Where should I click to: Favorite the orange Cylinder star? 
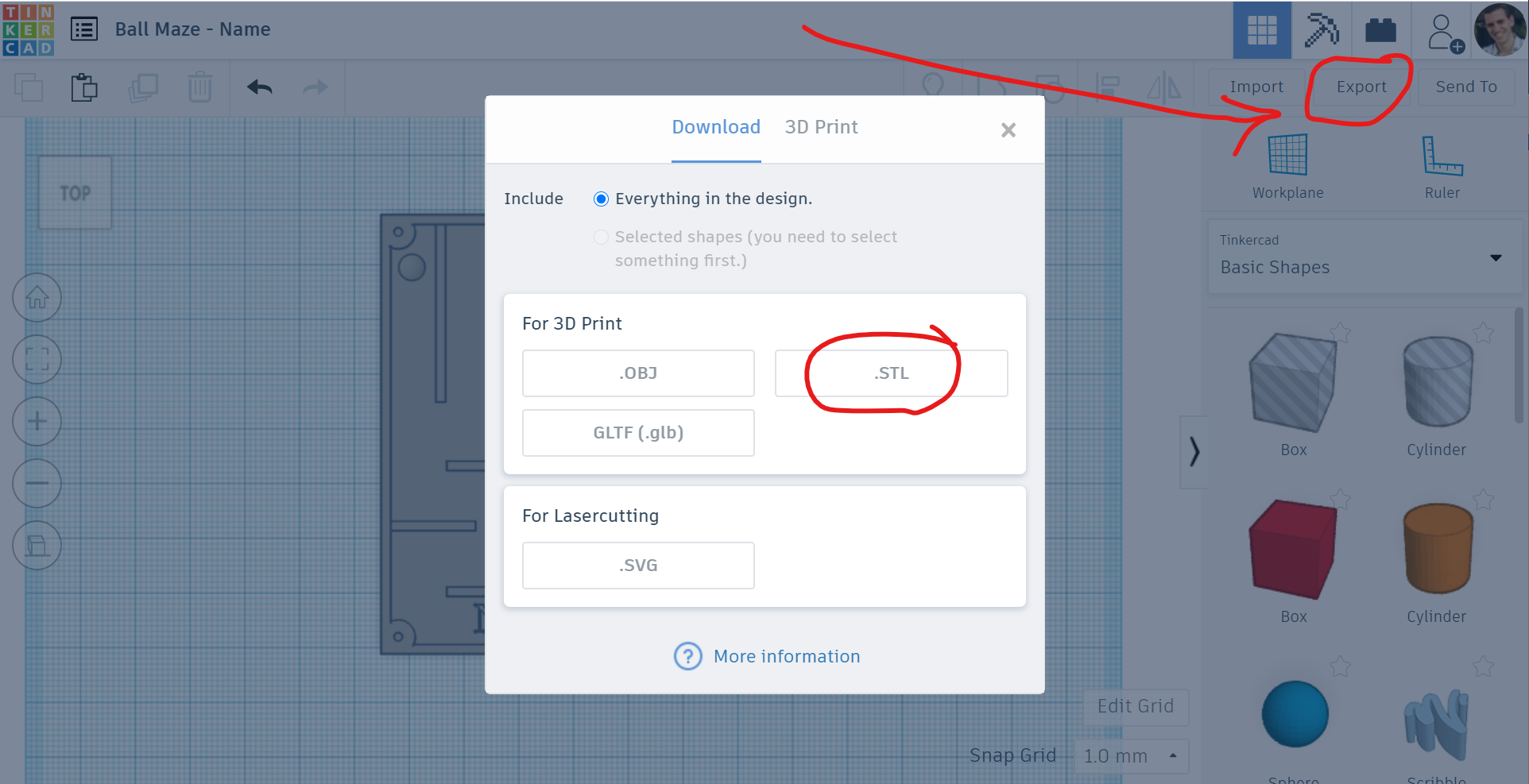tap(1484, 498)
